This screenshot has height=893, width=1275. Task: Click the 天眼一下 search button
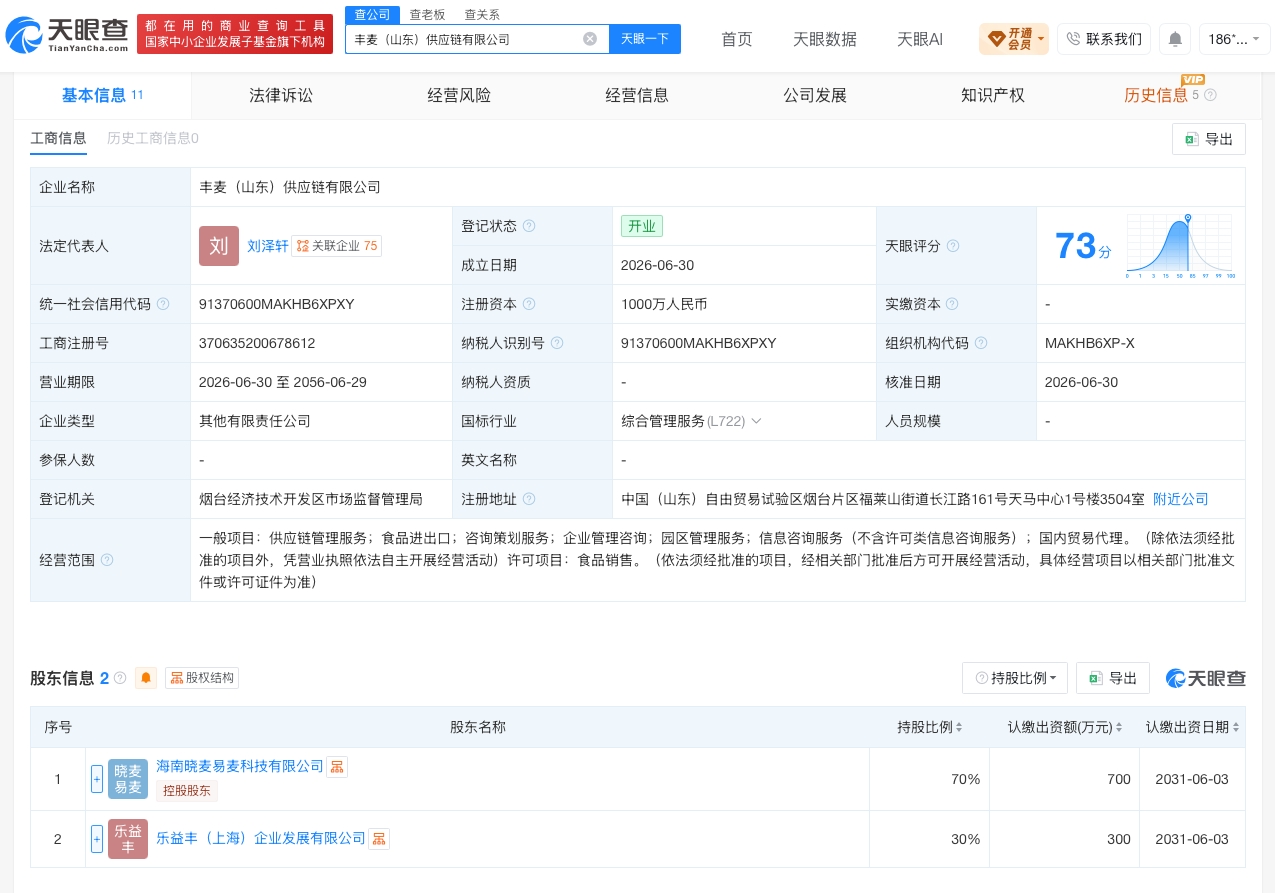[645, 39]
